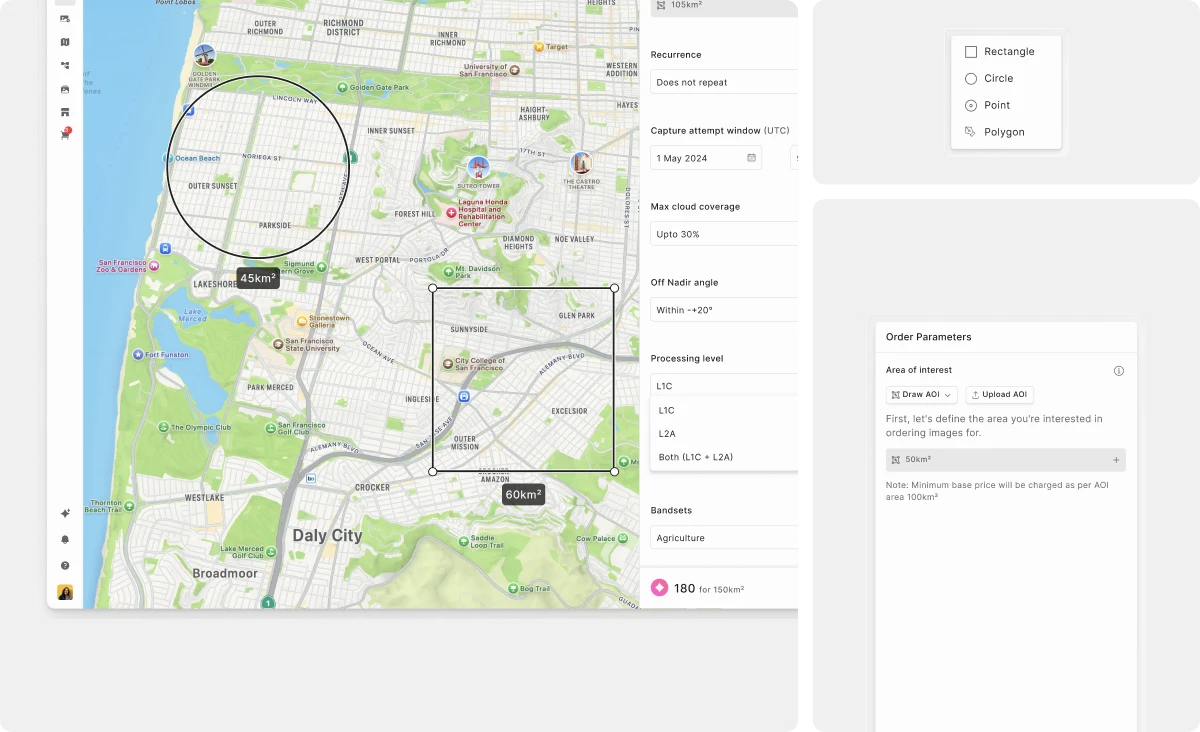Image resolution: width=1200 pixels, height=732 pixels.
Task: Click the bottom-right rectangle AOI handle
Action: [x=614, y=471]
